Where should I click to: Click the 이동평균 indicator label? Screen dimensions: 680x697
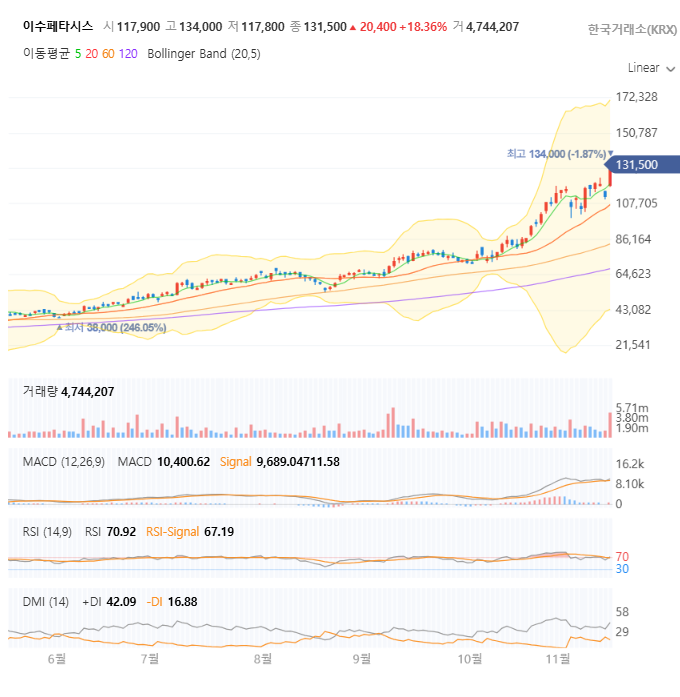click(x=46, y=54)
